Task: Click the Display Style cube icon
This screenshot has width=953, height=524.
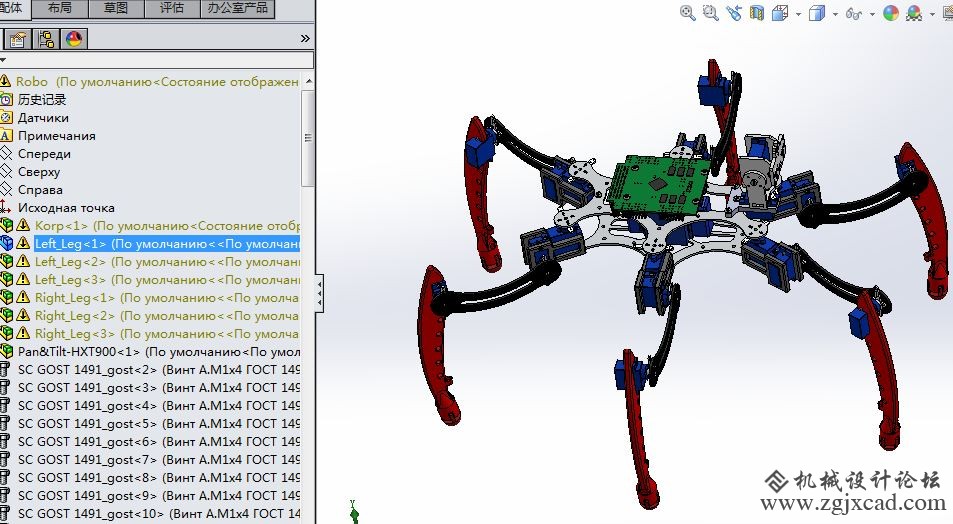Action: pyautogui.click(x=817, y=13)
